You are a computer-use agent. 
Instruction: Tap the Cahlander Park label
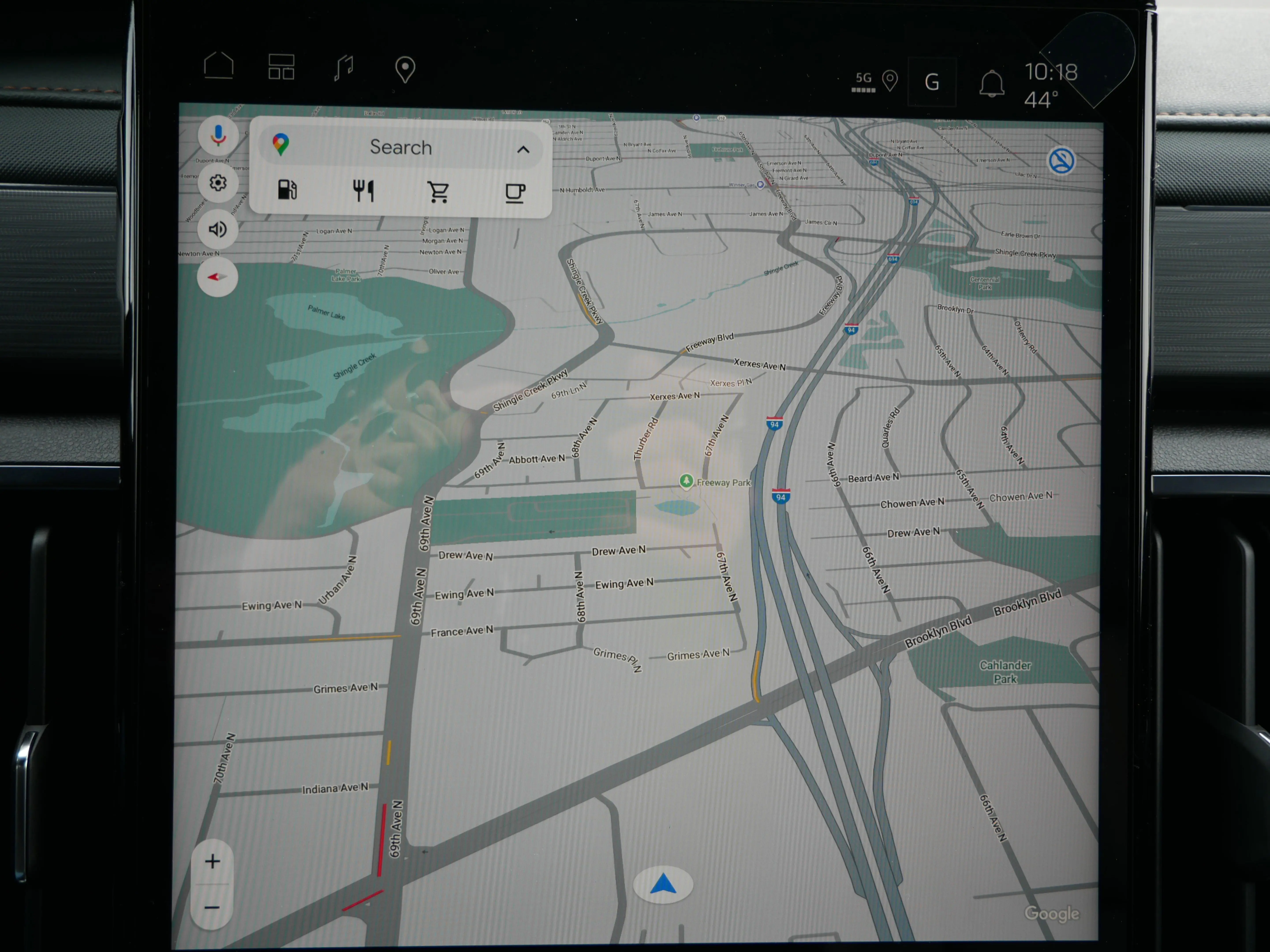click(x=1005, y=672)
